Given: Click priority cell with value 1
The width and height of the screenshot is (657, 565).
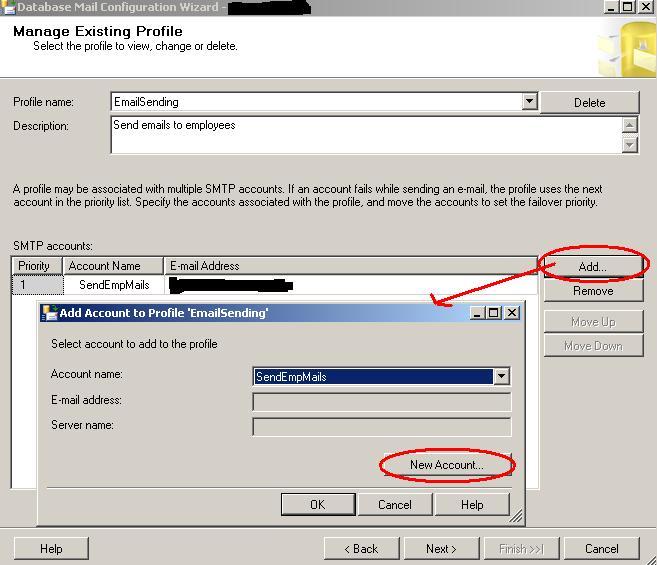Looking at the screenshot, I should point(38,285).
